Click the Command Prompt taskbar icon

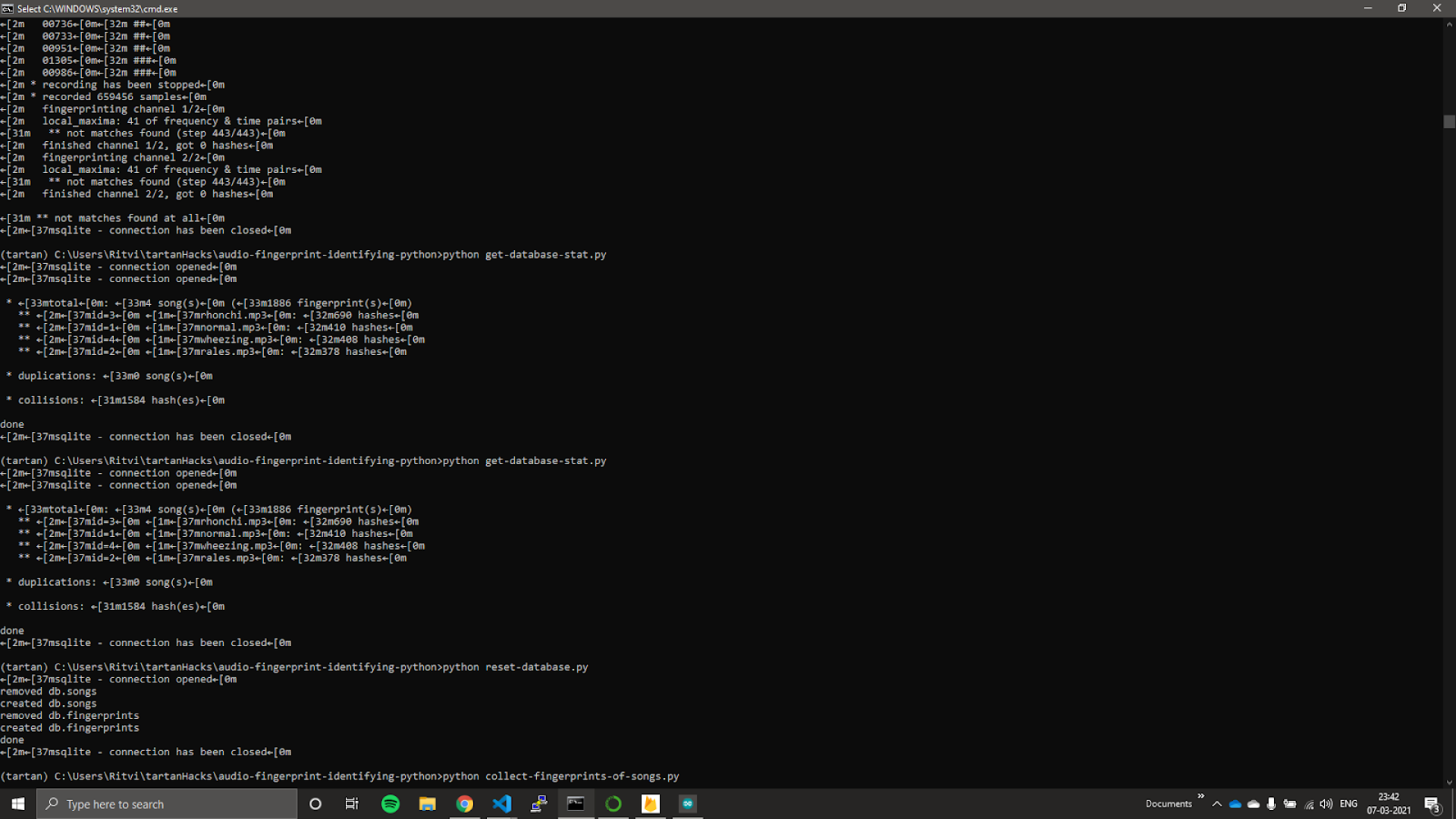click(576, 804)
